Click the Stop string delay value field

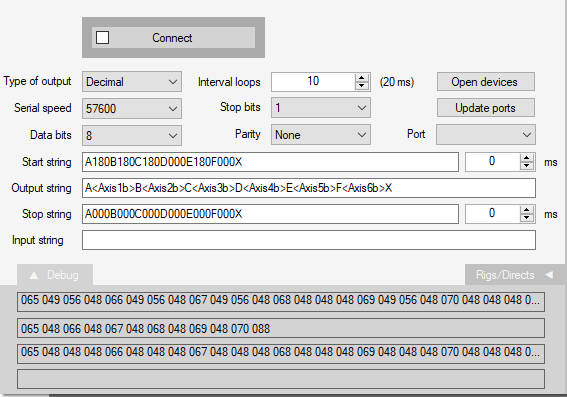(x=493, y=214)
